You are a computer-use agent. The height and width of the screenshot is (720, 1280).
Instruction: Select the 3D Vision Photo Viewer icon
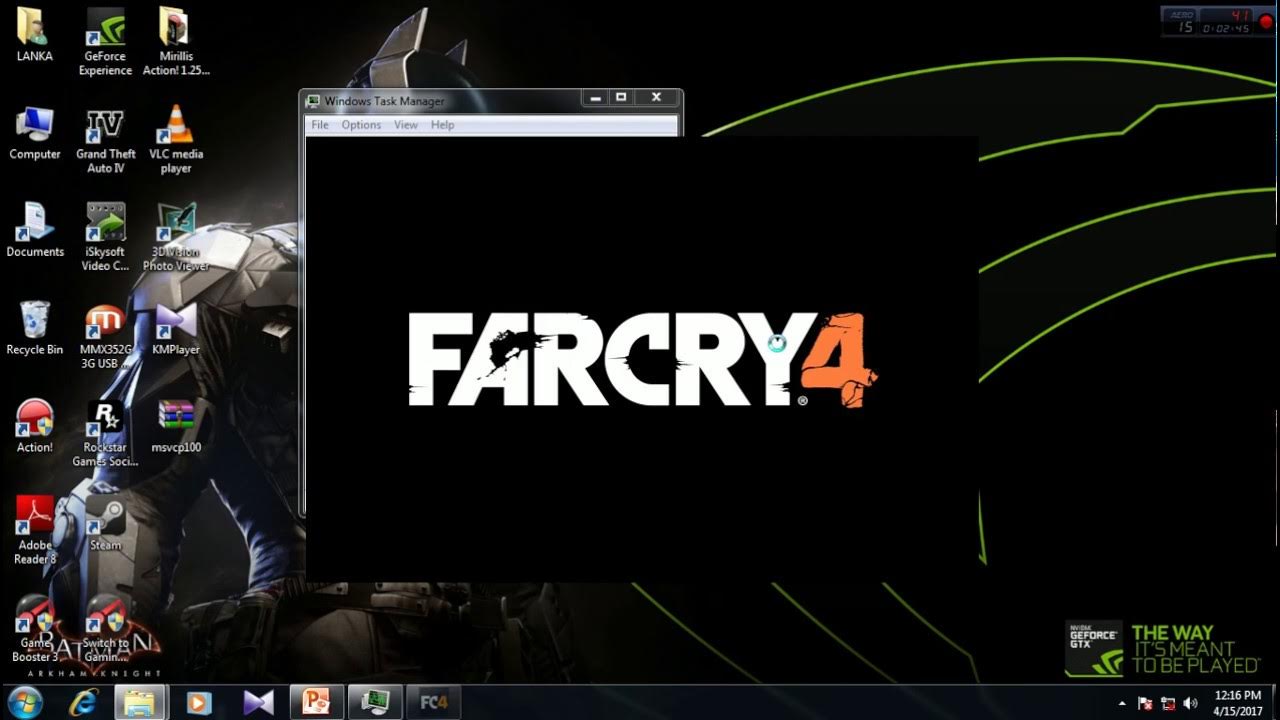[176, 238]
